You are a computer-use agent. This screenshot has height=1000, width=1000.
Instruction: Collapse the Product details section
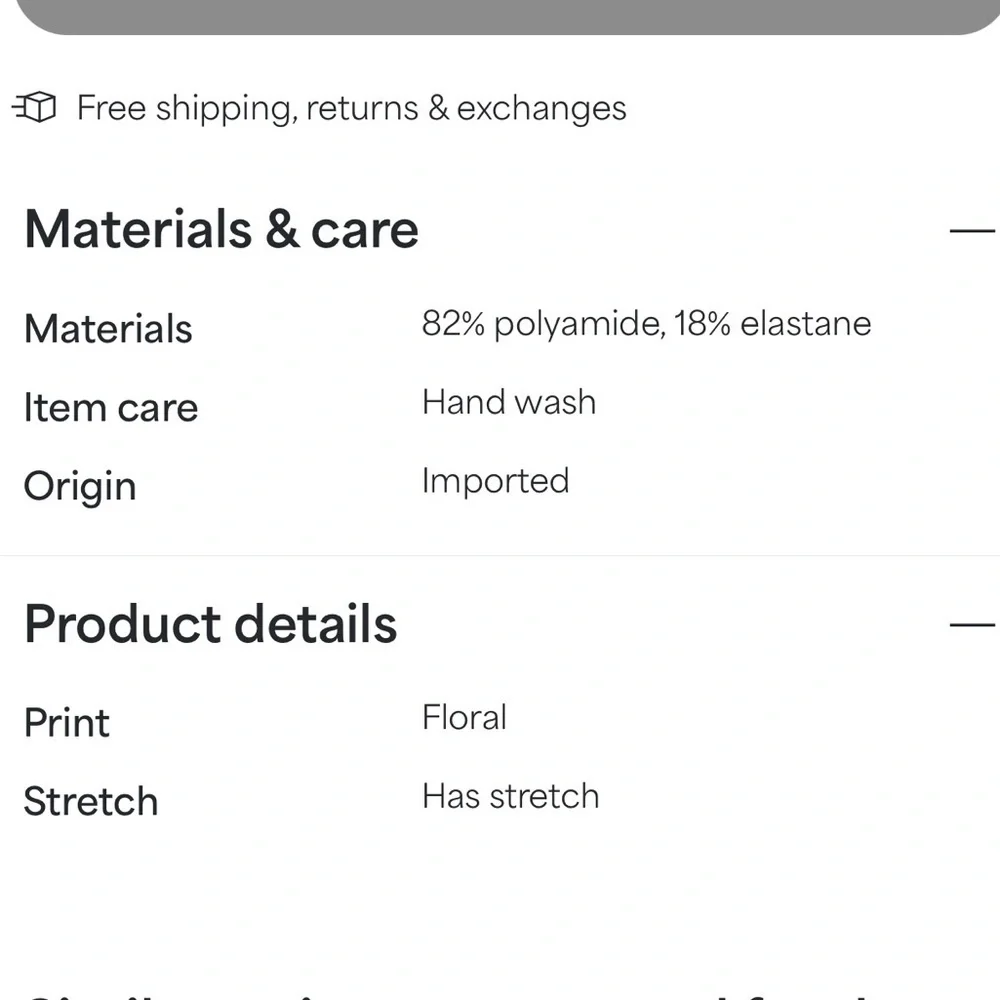pos(971,626)
